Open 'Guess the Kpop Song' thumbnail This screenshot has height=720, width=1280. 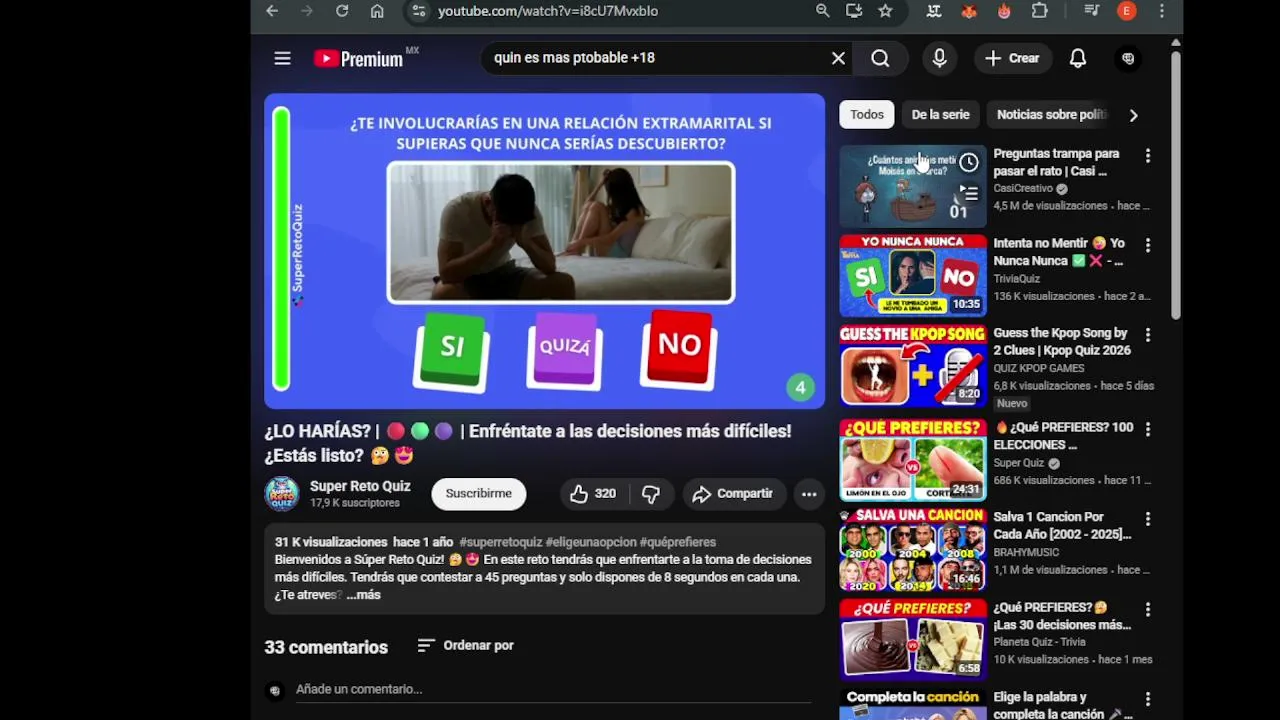[x=913, y=365]
